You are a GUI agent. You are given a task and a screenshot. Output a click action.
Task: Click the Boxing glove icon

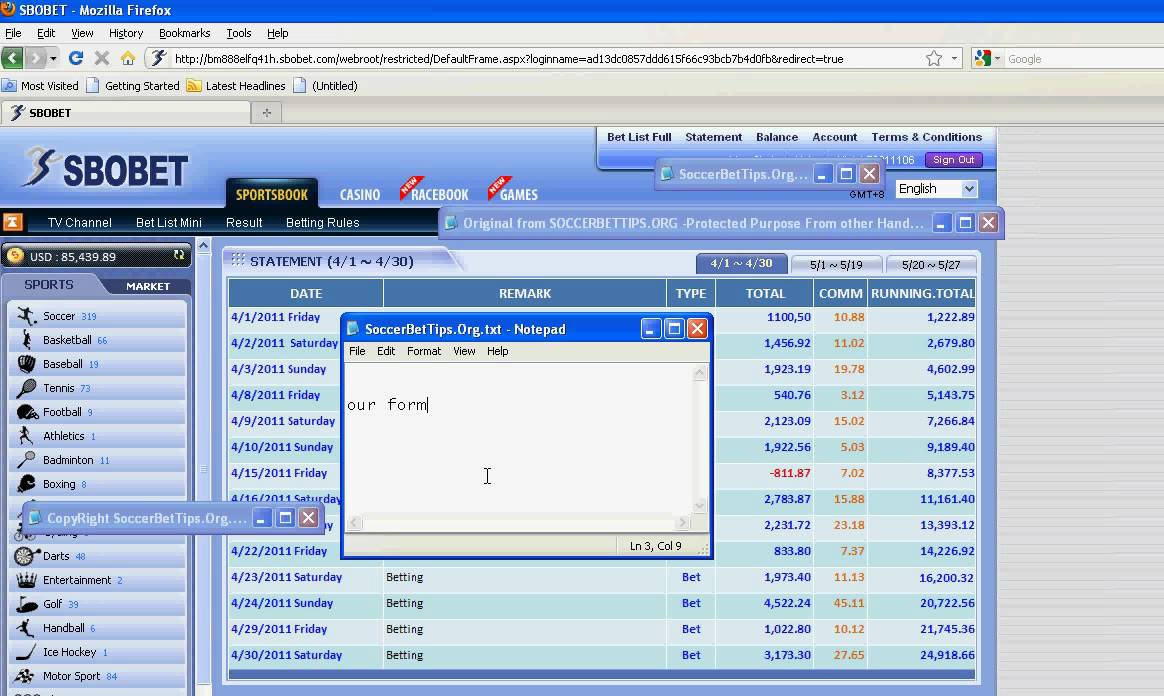tap(27, 484)
